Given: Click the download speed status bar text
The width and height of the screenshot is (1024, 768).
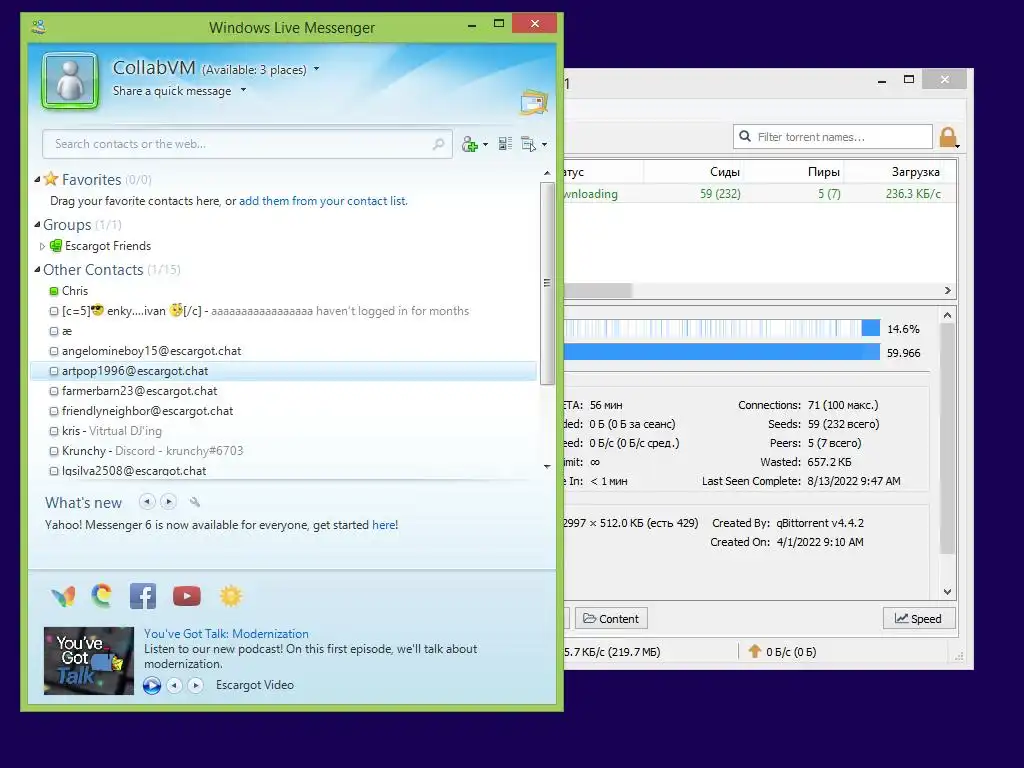Looking at the screenshot, I should pyautogui.click(x=613, y=652).
